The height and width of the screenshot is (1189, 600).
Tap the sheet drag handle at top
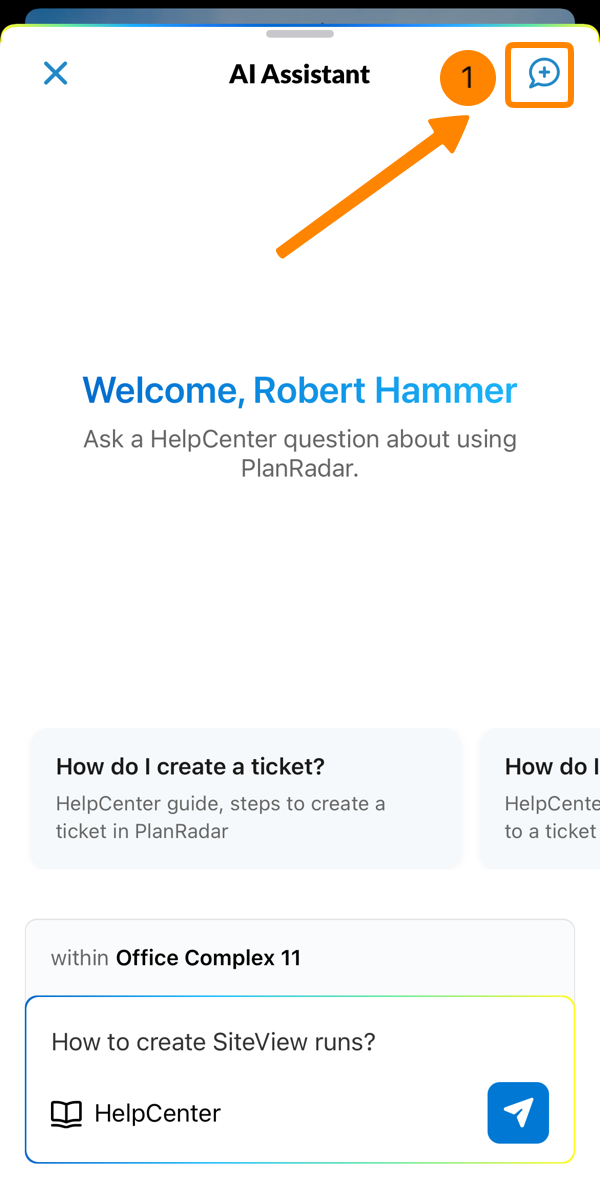click(x=300, y=33)
